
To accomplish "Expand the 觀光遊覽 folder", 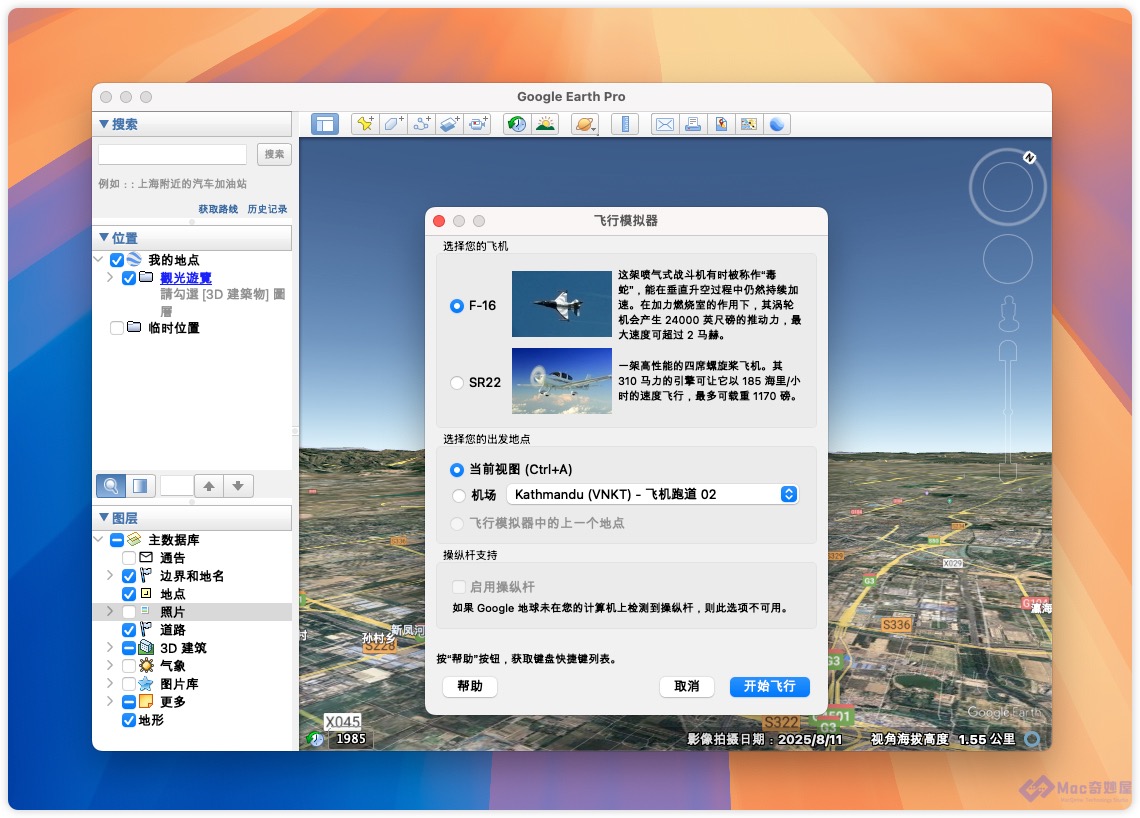I will click(x=110, y=278).
